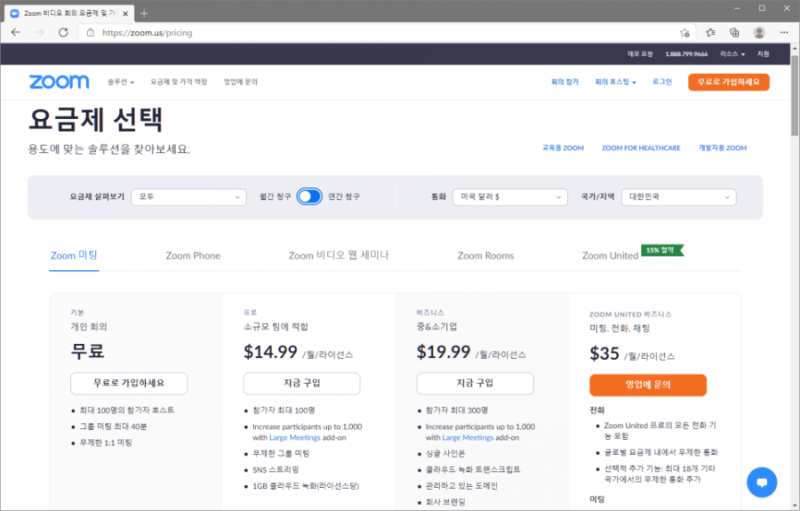Click the Zoom logo

point(59,82)
